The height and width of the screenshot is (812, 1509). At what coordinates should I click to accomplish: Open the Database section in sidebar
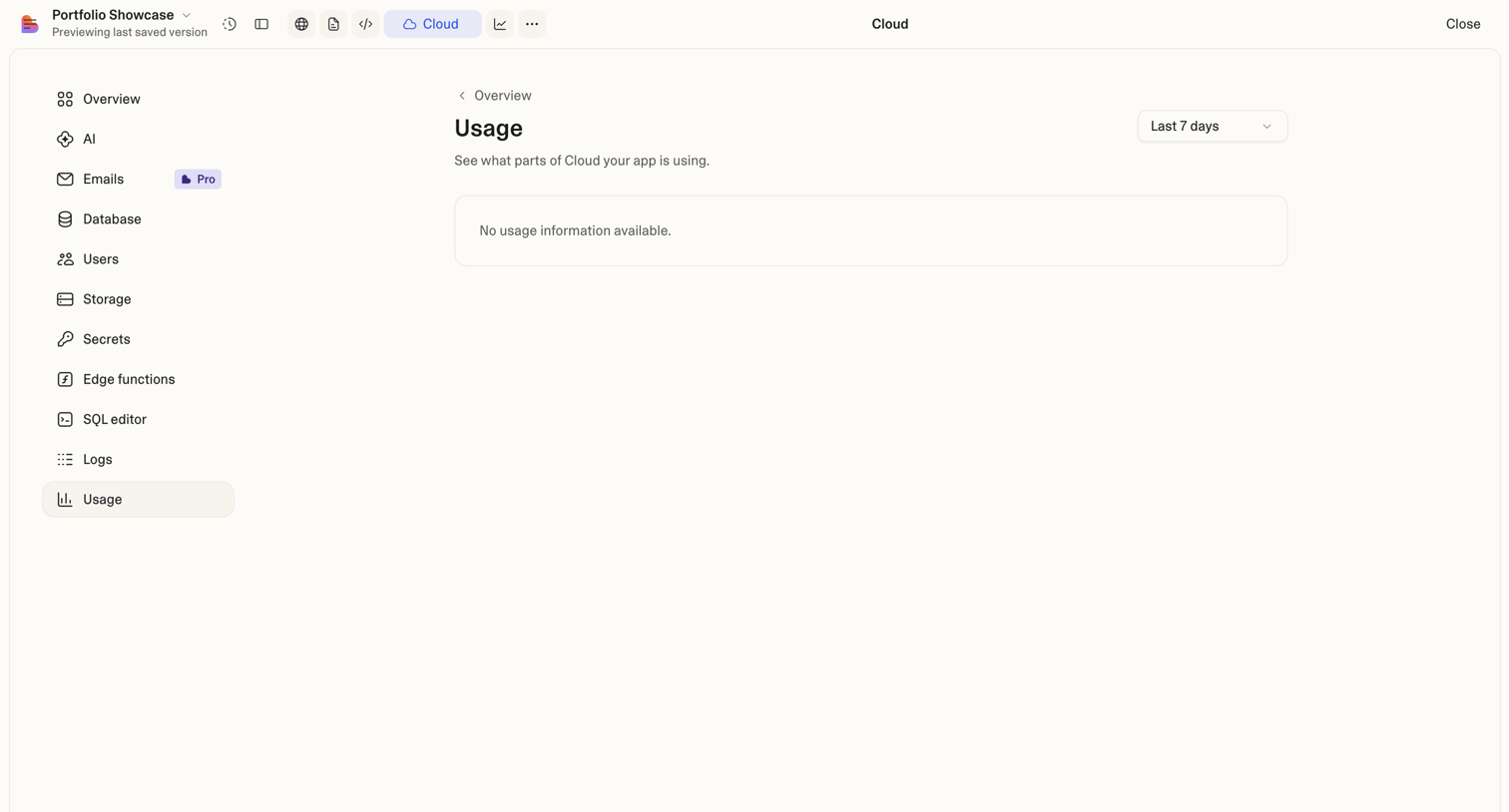pos(138,219)
